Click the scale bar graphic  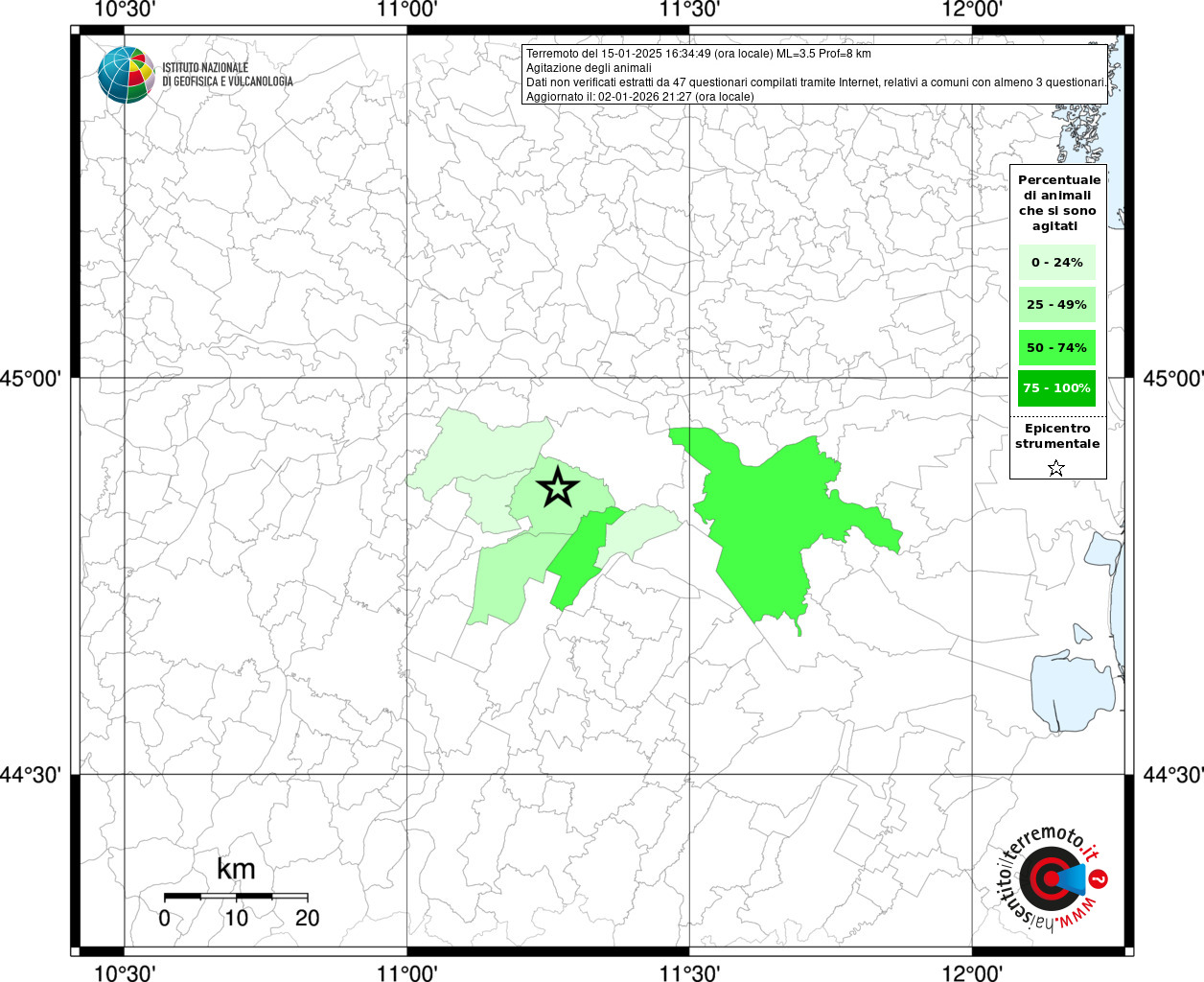point(236,897)
